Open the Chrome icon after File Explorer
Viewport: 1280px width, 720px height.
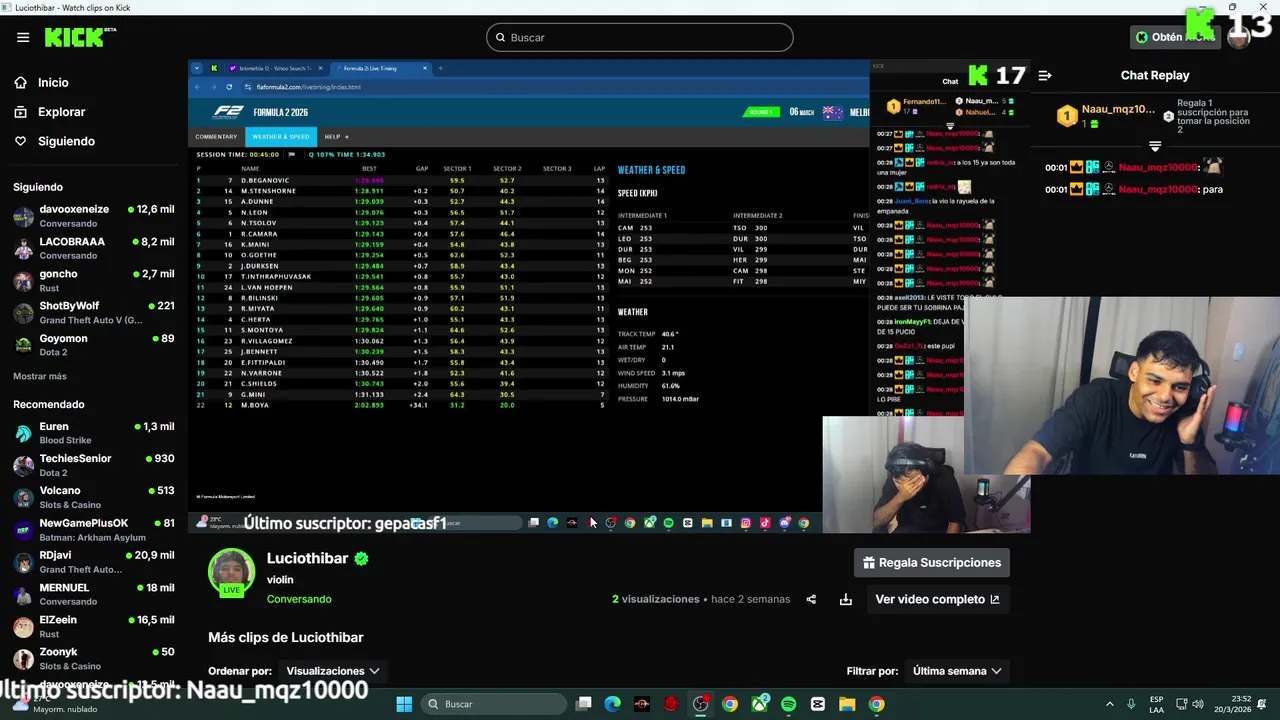pyautogui.click(x=876, y=704)
